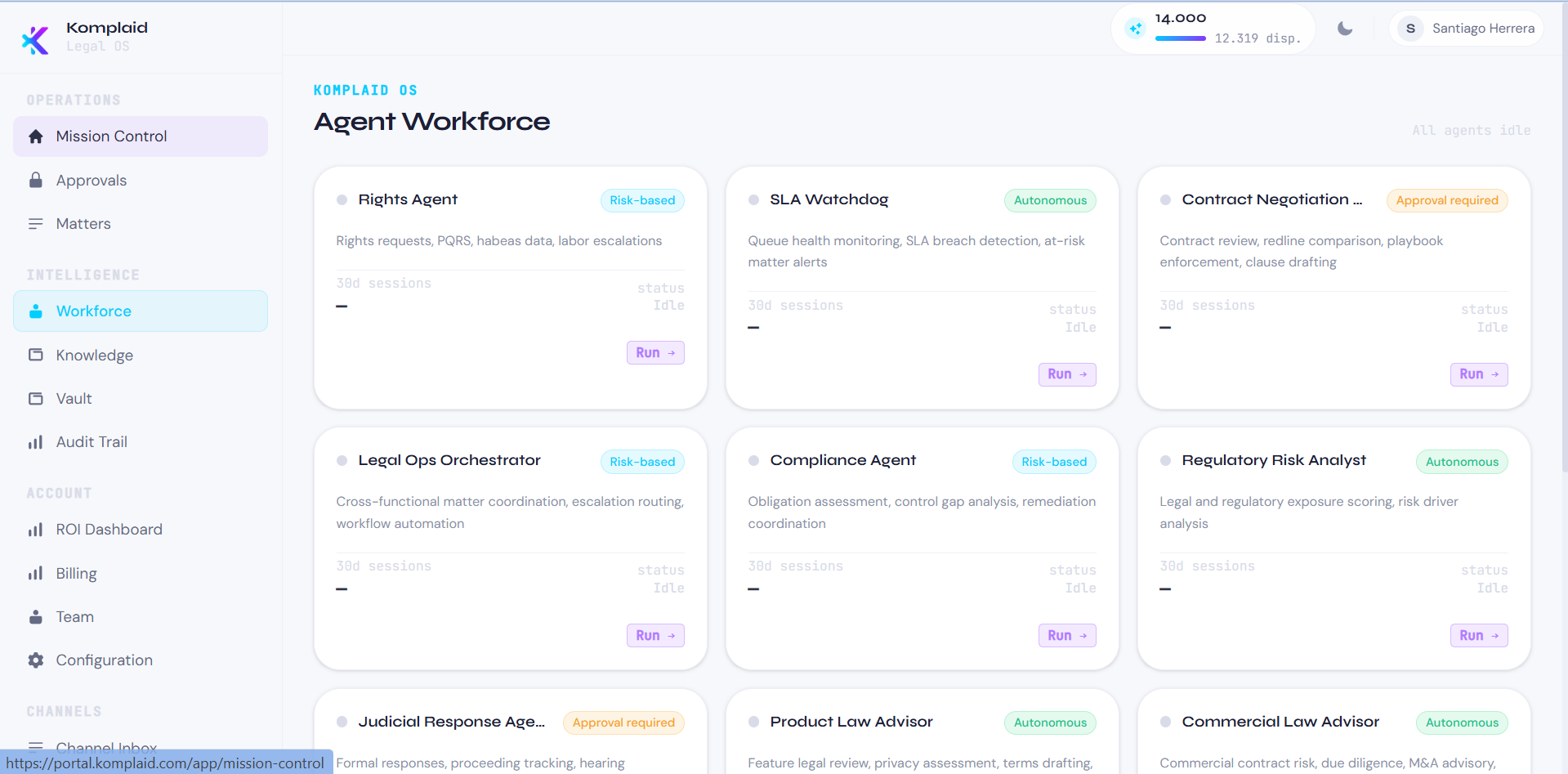
Task: Click the 'All agents idle' status text
Action: point(1472,131)
